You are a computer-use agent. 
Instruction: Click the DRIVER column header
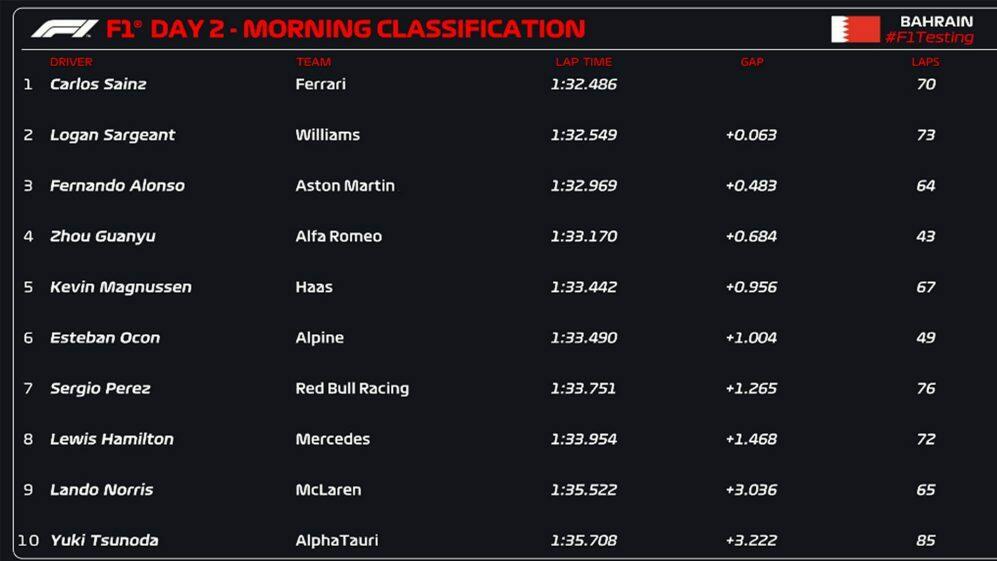71,62
